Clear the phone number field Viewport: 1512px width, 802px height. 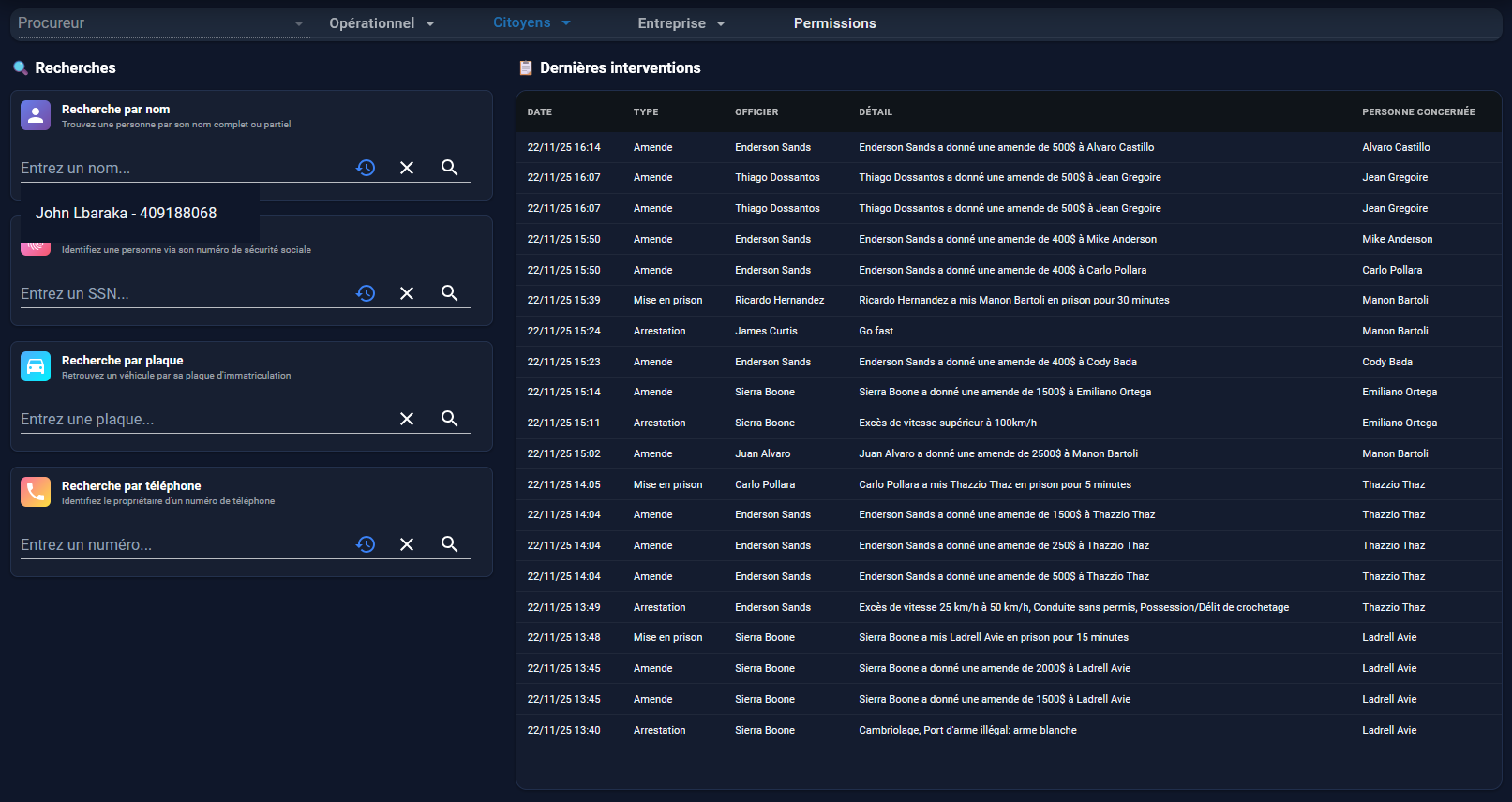407,544
